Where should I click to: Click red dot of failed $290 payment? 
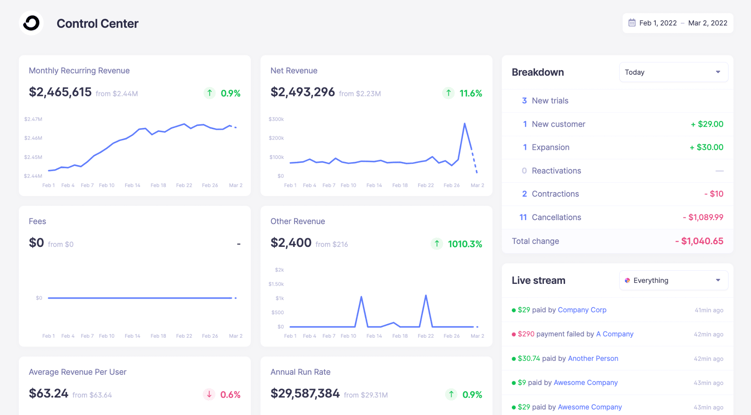[514, 334]
